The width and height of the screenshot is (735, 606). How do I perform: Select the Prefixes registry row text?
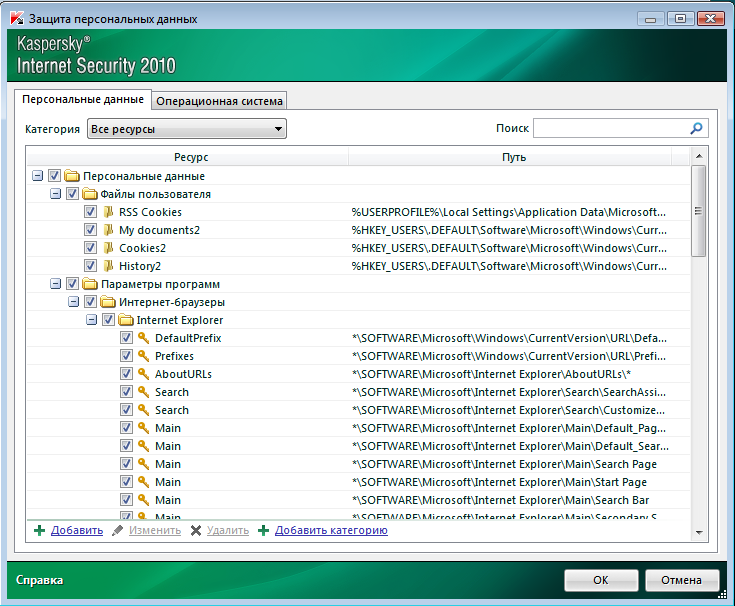click(174, 356)
